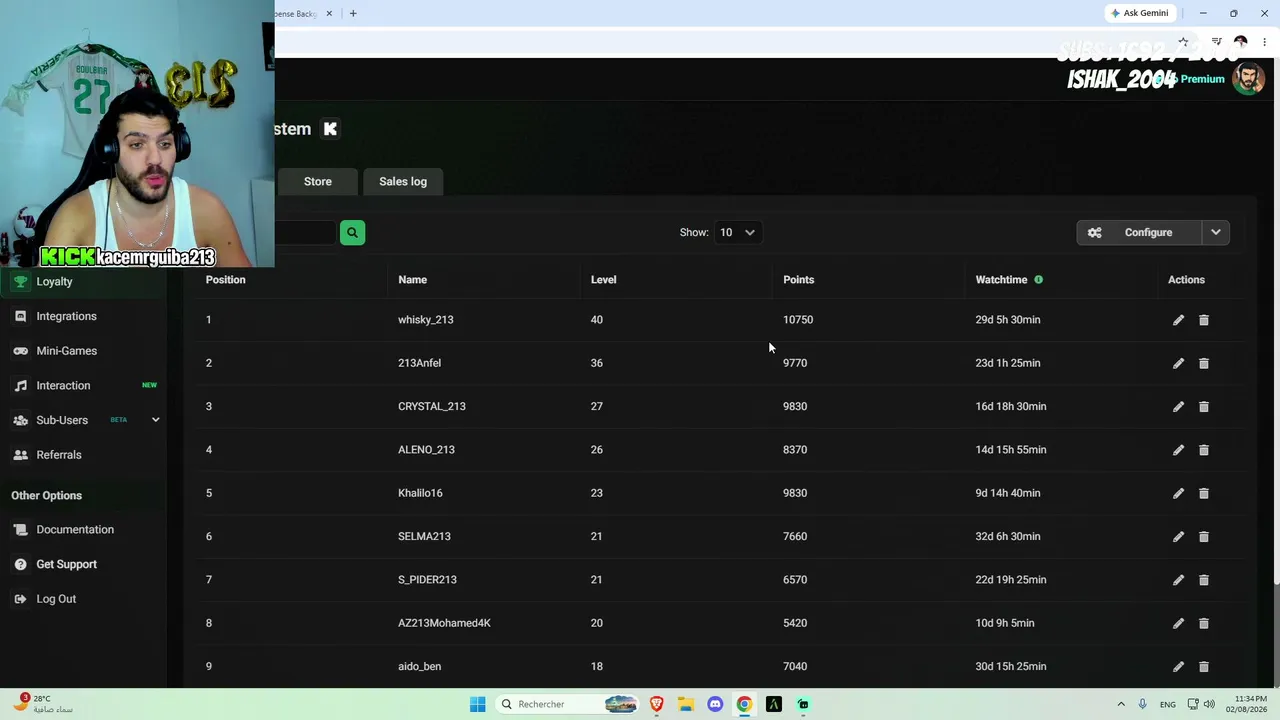1280x720 pixels.
Task: Click the name AZ213Mohamed4K
Action: pyautogui.click(x=444, y=623)
